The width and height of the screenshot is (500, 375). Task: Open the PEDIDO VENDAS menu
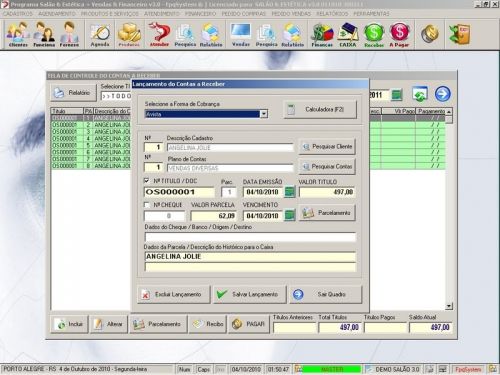tap(291, 14)
